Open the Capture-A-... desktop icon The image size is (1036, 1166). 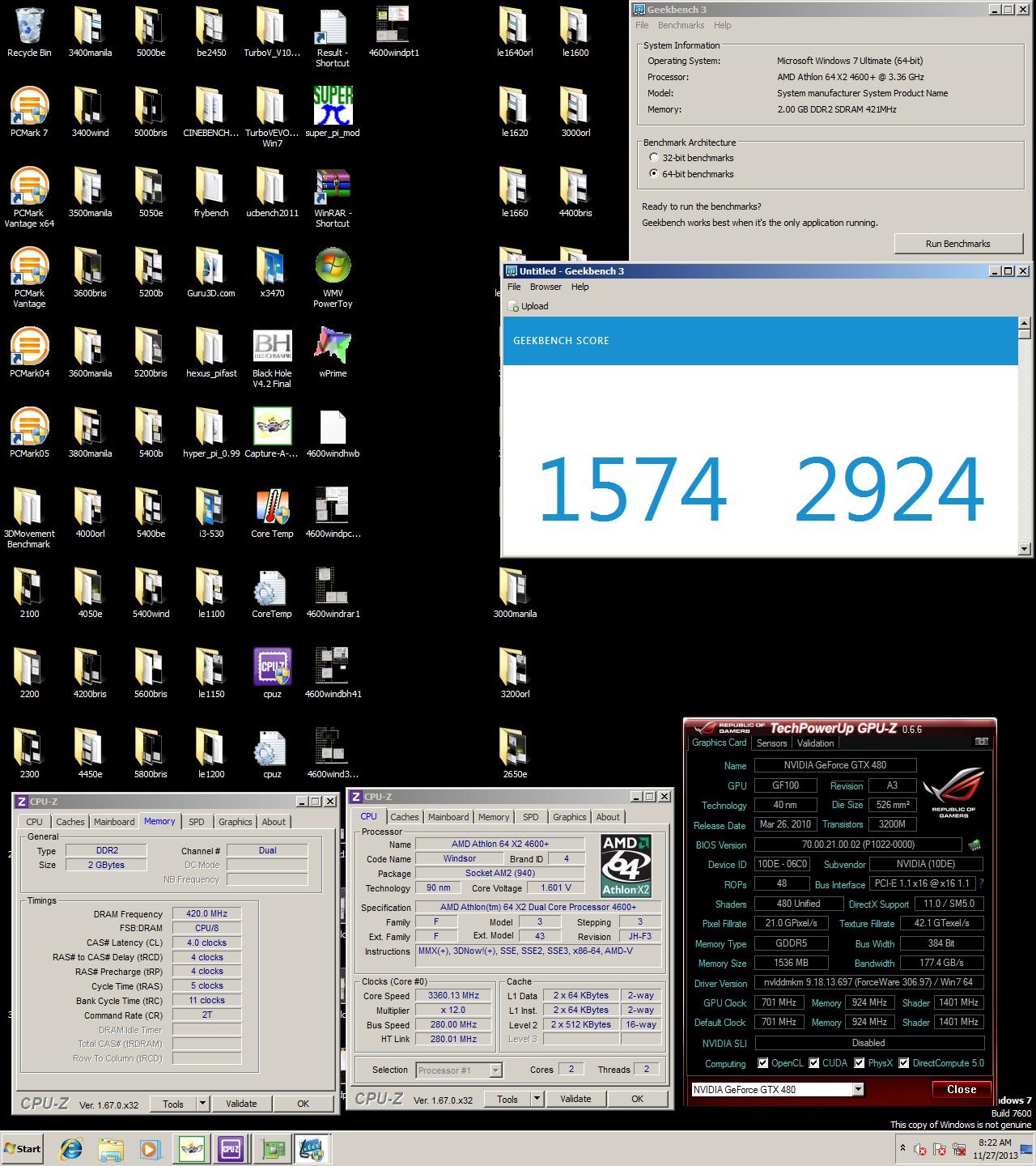[272, 433]
